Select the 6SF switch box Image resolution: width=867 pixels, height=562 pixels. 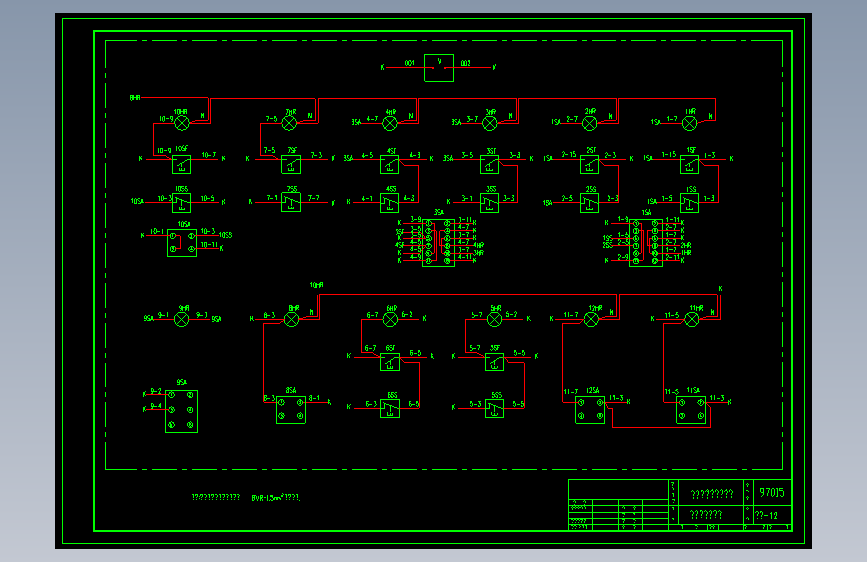click(x=390, y=362)
